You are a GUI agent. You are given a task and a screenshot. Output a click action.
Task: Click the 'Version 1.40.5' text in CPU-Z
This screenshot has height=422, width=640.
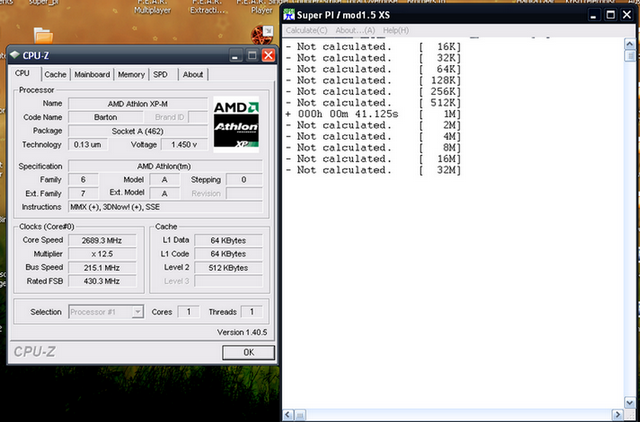(242, 332)
